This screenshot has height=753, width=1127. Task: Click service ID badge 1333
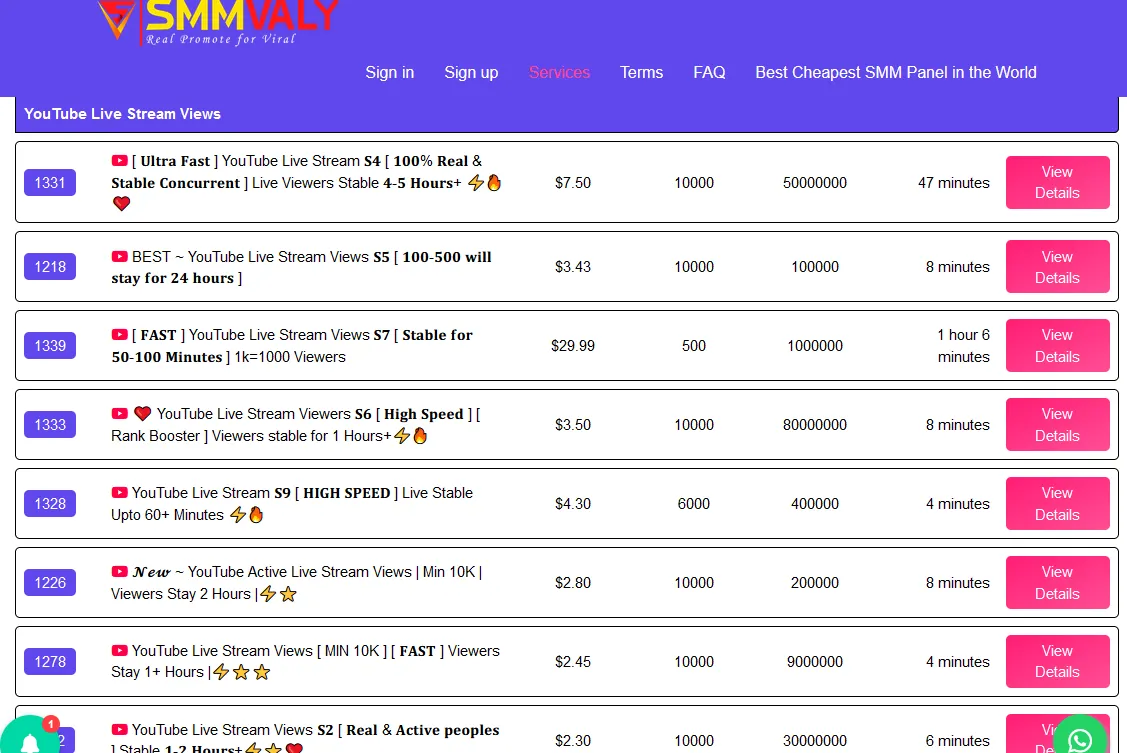pyautogui.click(x=50, y=425)
